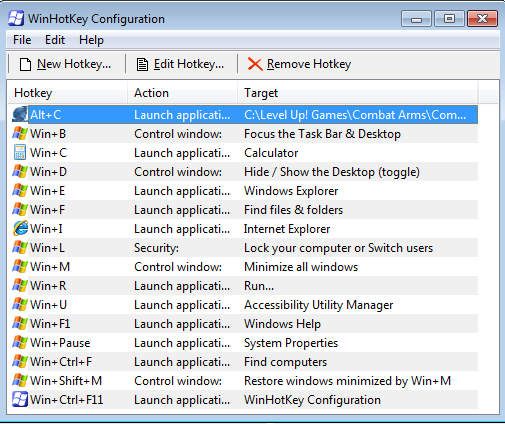Open the File menu
The image size is (505, 424).
tap(22, 40)
